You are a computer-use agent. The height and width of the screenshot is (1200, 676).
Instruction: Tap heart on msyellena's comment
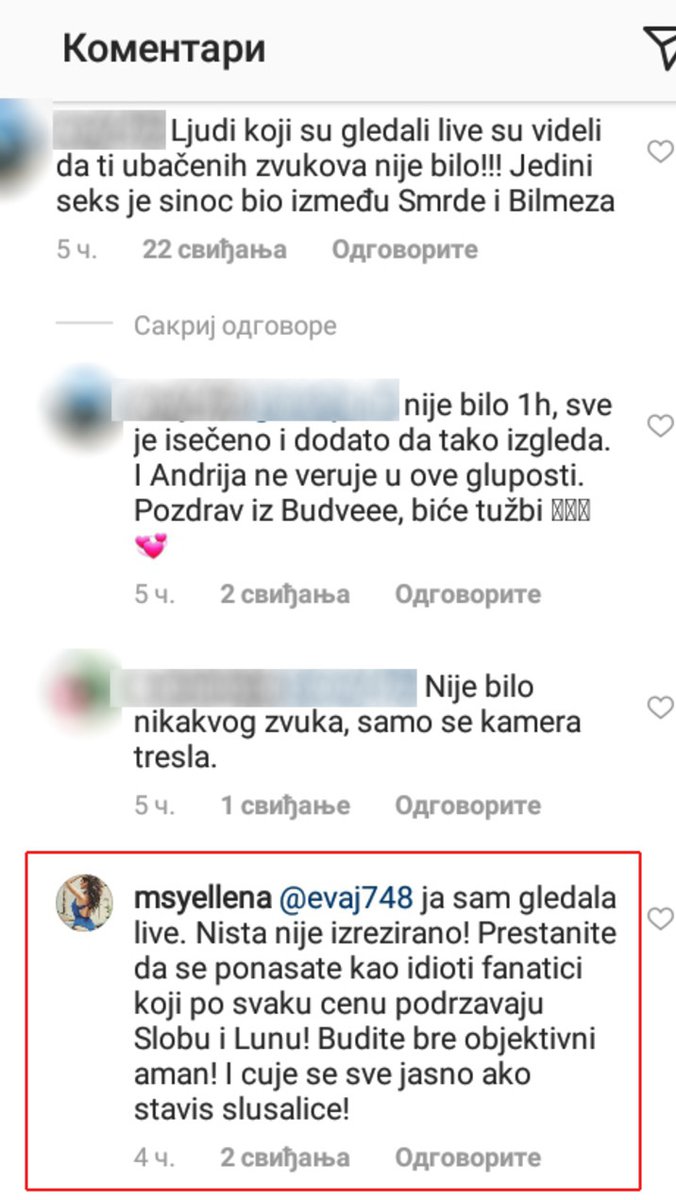point(660,918)
